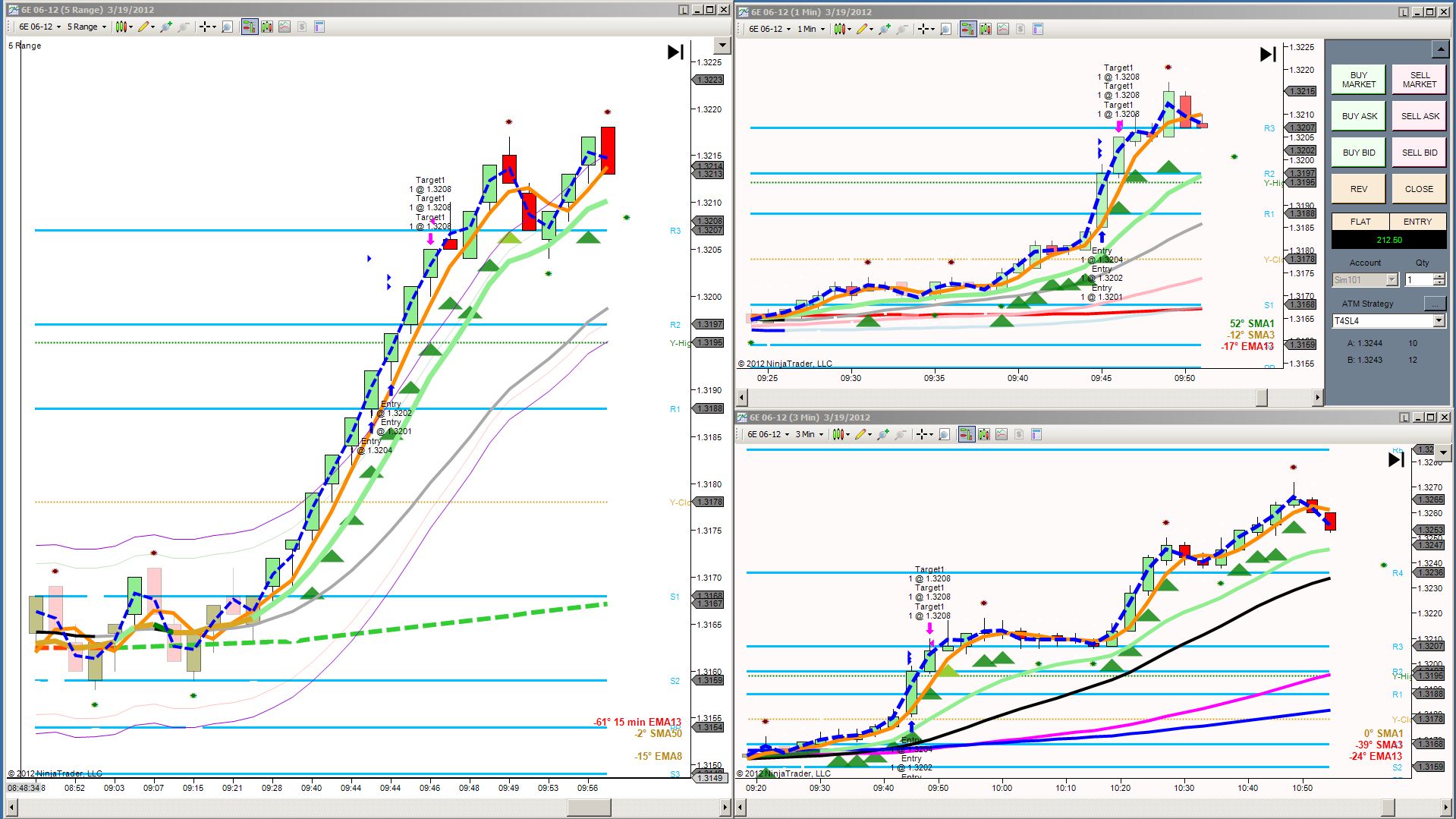Expand the ATM Strategy T4SL4 dropdown
Viewport: 1456px width, 819px height.
(1439, 321)
